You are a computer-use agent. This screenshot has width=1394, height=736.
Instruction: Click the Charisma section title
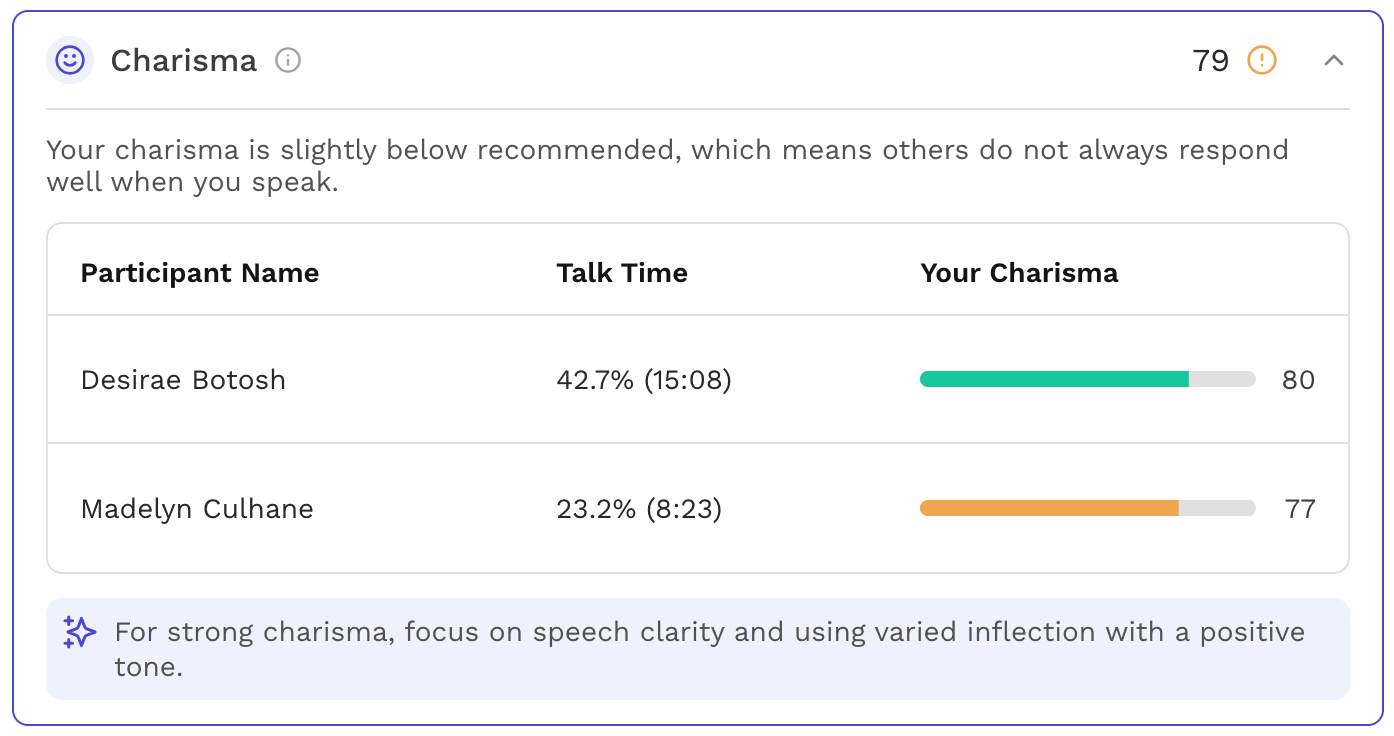184,61
